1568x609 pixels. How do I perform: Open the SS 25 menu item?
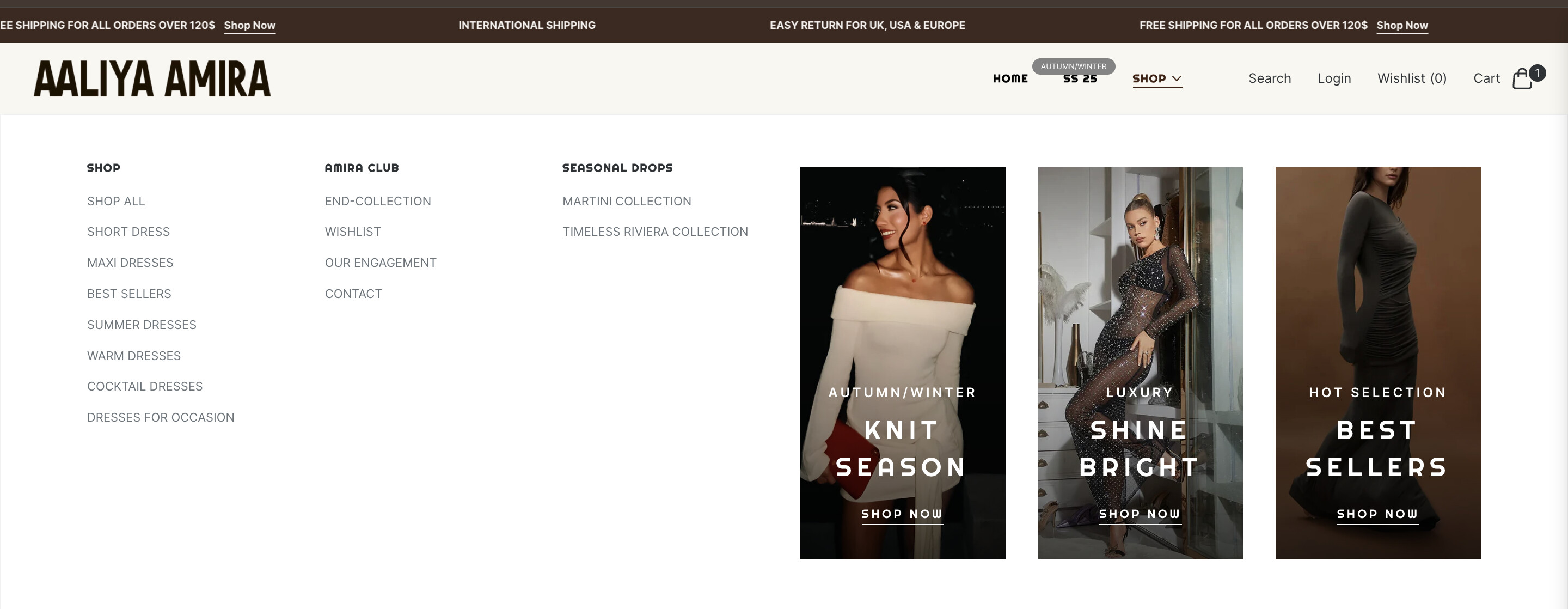coord(1080,78)
